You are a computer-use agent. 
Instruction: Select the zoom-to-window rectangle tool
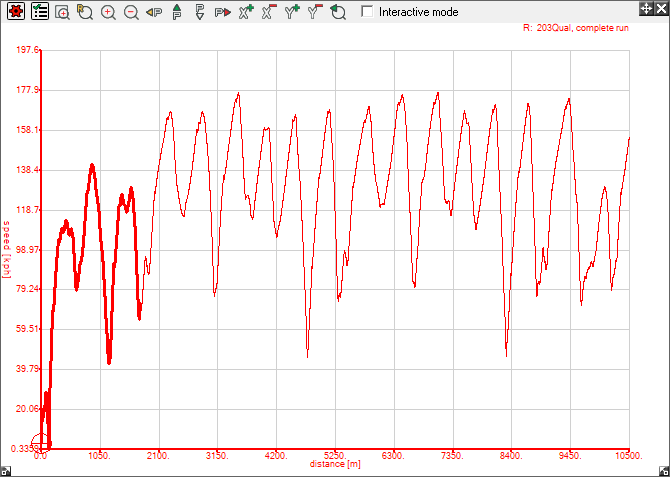click(x=63, y=12)
